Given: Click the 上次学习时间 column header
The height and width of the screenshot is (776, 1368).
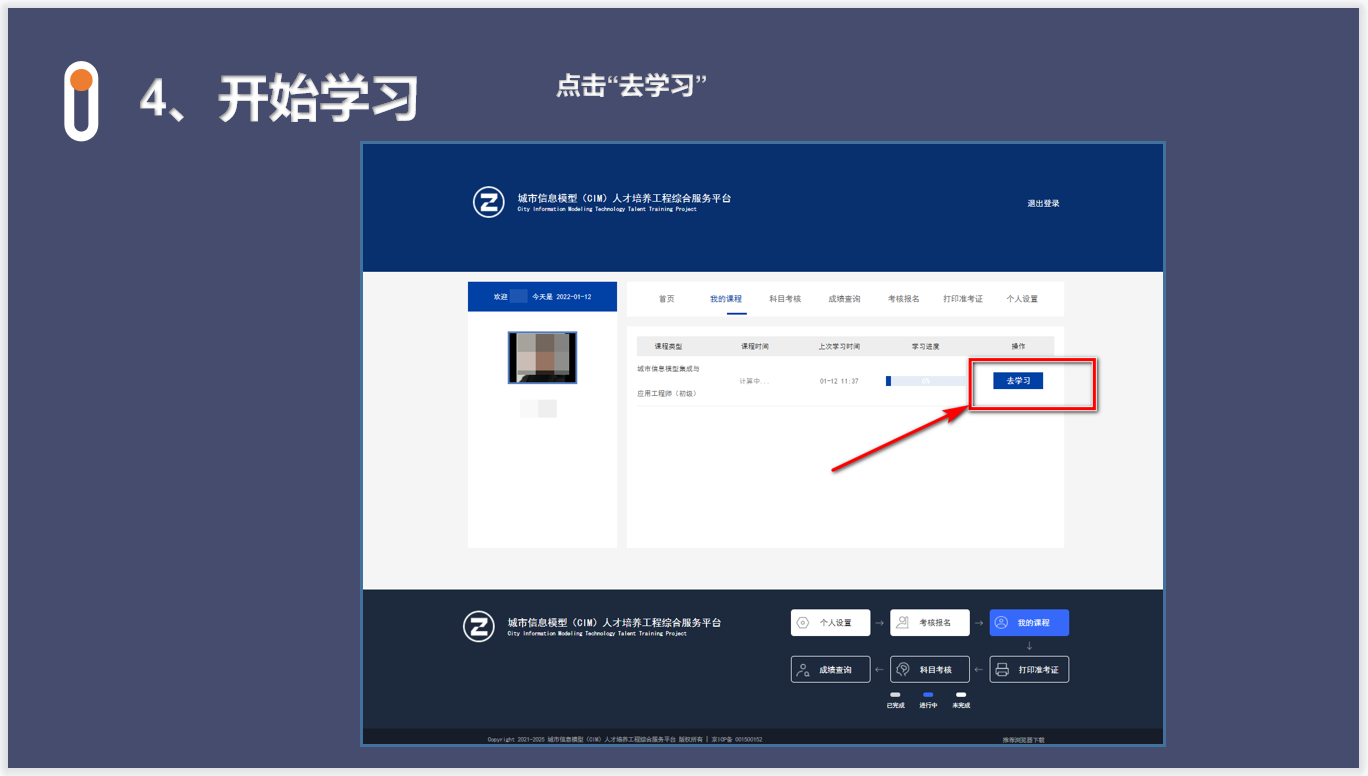Looking at the screenshot, I should coord(839,346).
